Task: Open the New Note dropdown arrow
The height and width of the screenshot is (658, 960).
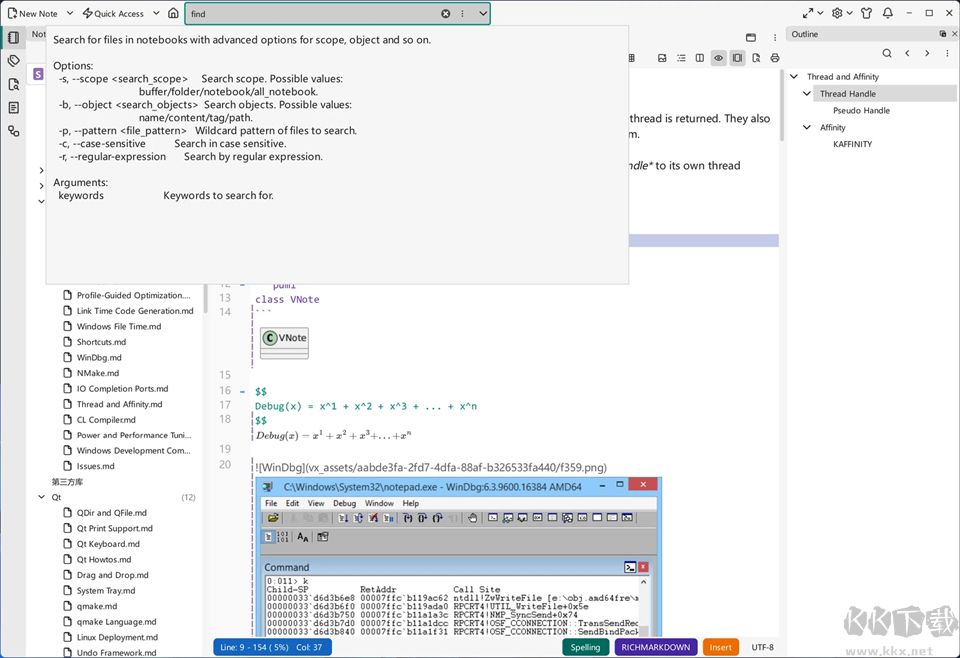Action: 70,13
